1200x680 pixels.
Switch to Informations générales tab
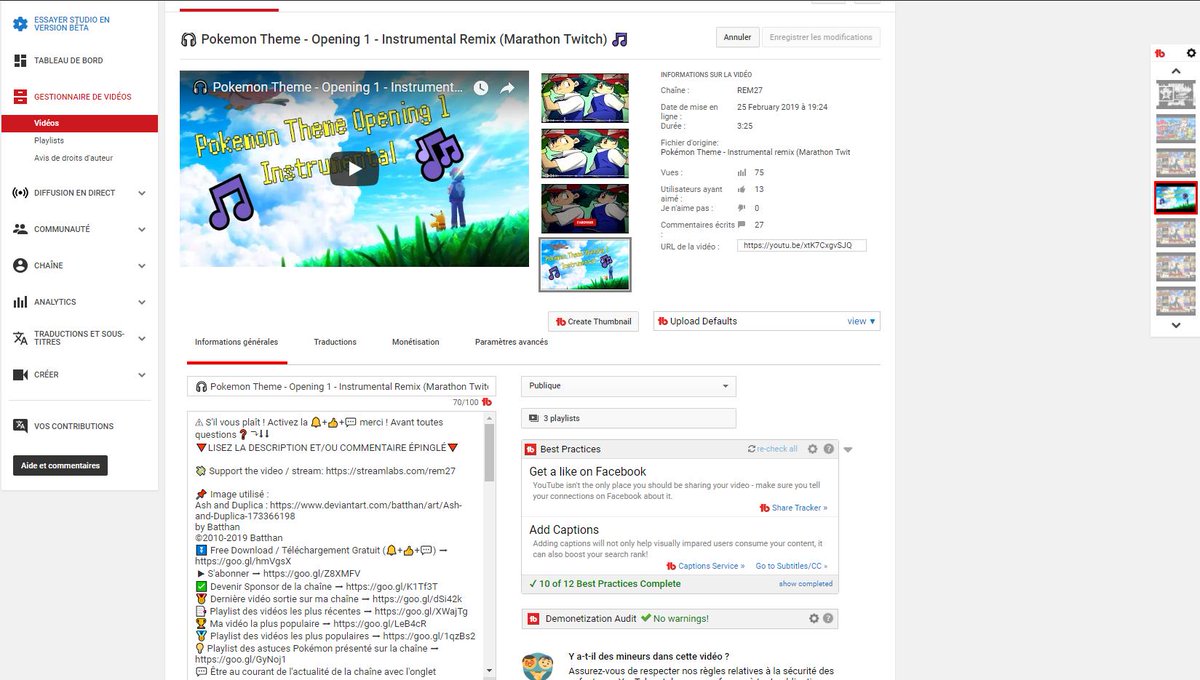pos(237,342)
